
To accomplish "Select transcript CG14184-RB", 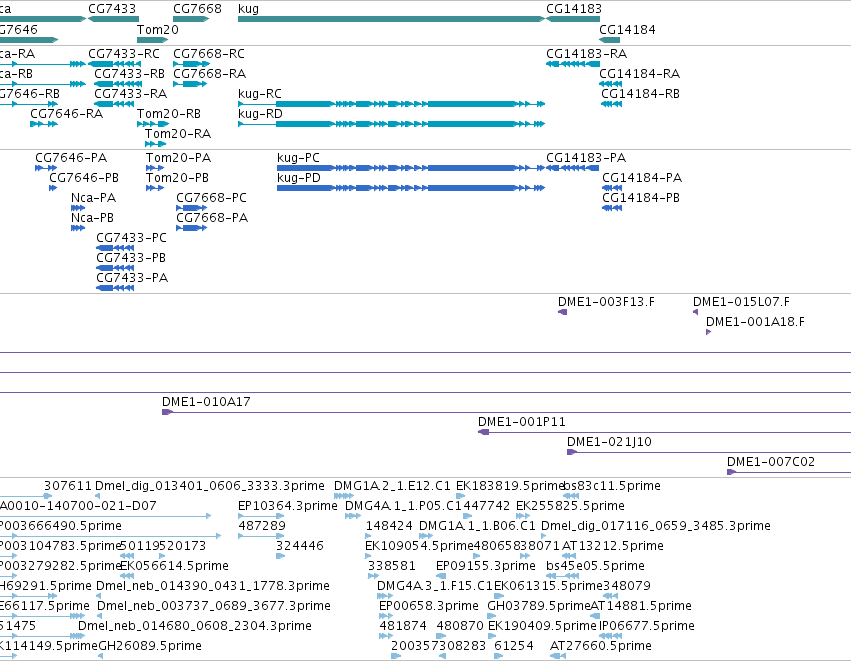I will 612,104.
